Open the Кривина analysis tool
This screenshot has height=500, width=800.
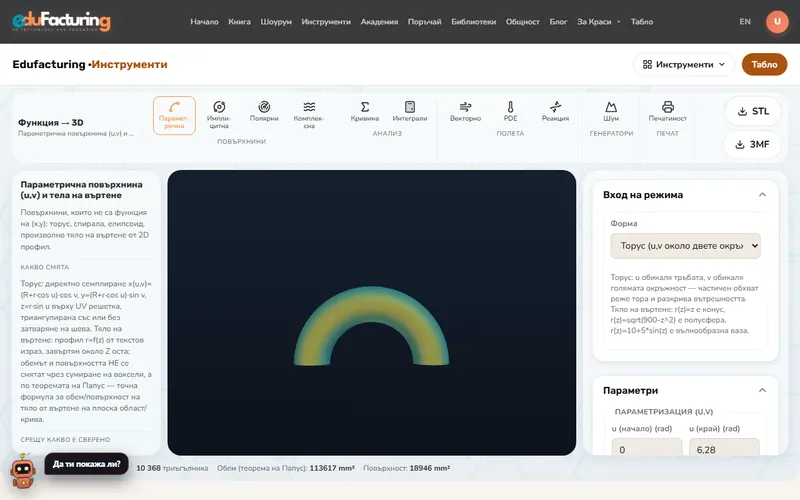point(364,112)
